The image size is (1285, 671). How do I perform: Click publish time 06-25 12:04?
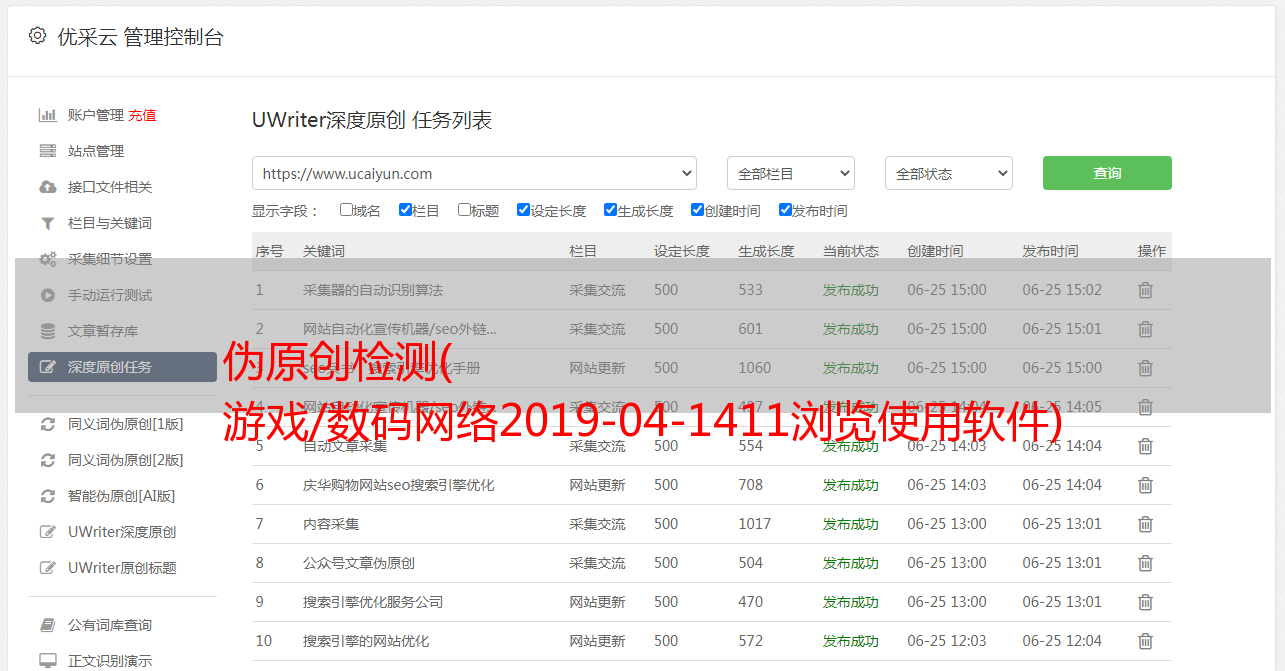pyautogui.click(x=1062, y=641)
